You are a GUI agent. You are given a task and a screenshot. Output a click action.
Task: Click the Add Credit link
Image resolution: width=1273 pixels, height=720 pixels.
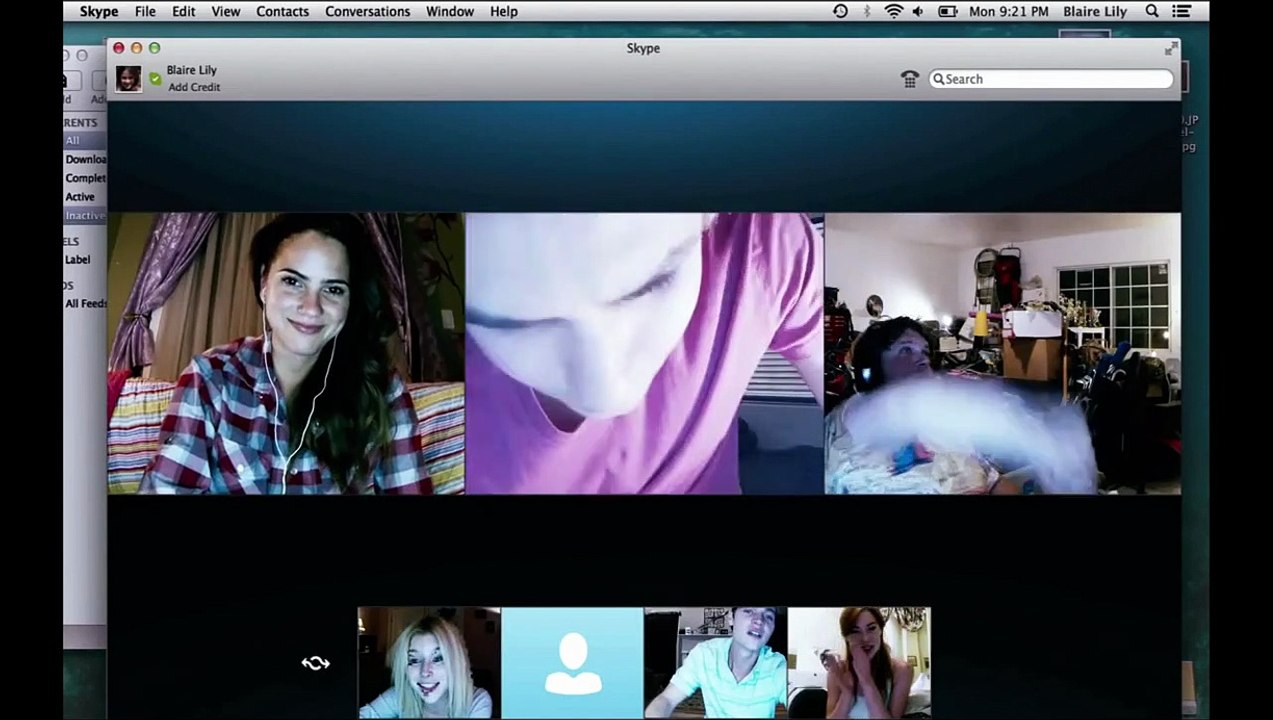(194, 87)
